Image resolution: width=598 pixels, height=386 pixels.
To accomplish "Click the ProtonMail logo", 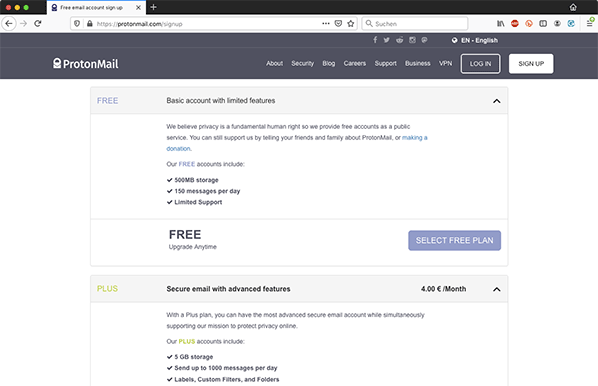I will pos(86,63).
